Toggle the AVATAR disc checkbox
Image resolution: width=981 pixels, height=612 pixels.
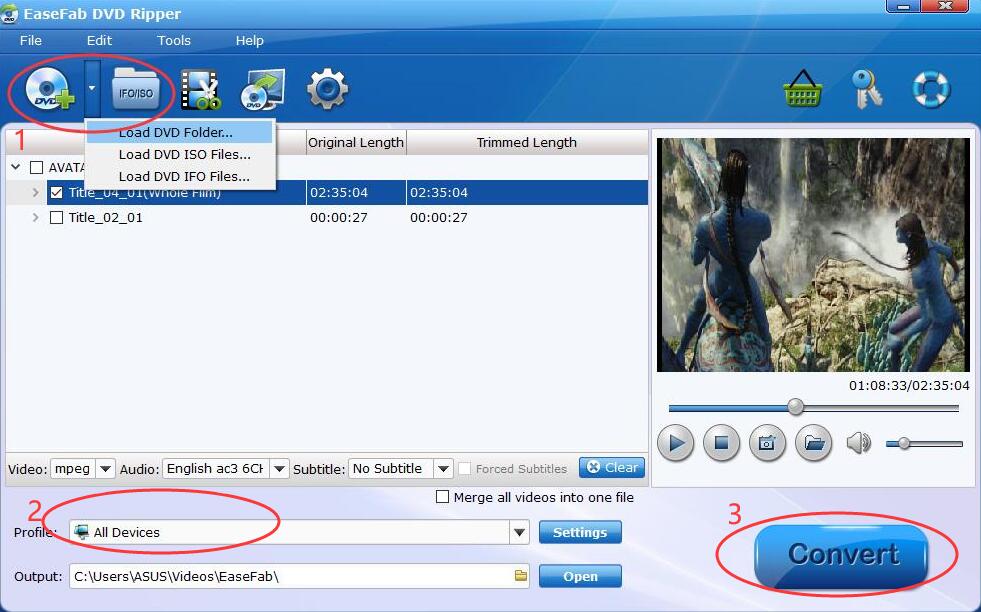point(37,168)
